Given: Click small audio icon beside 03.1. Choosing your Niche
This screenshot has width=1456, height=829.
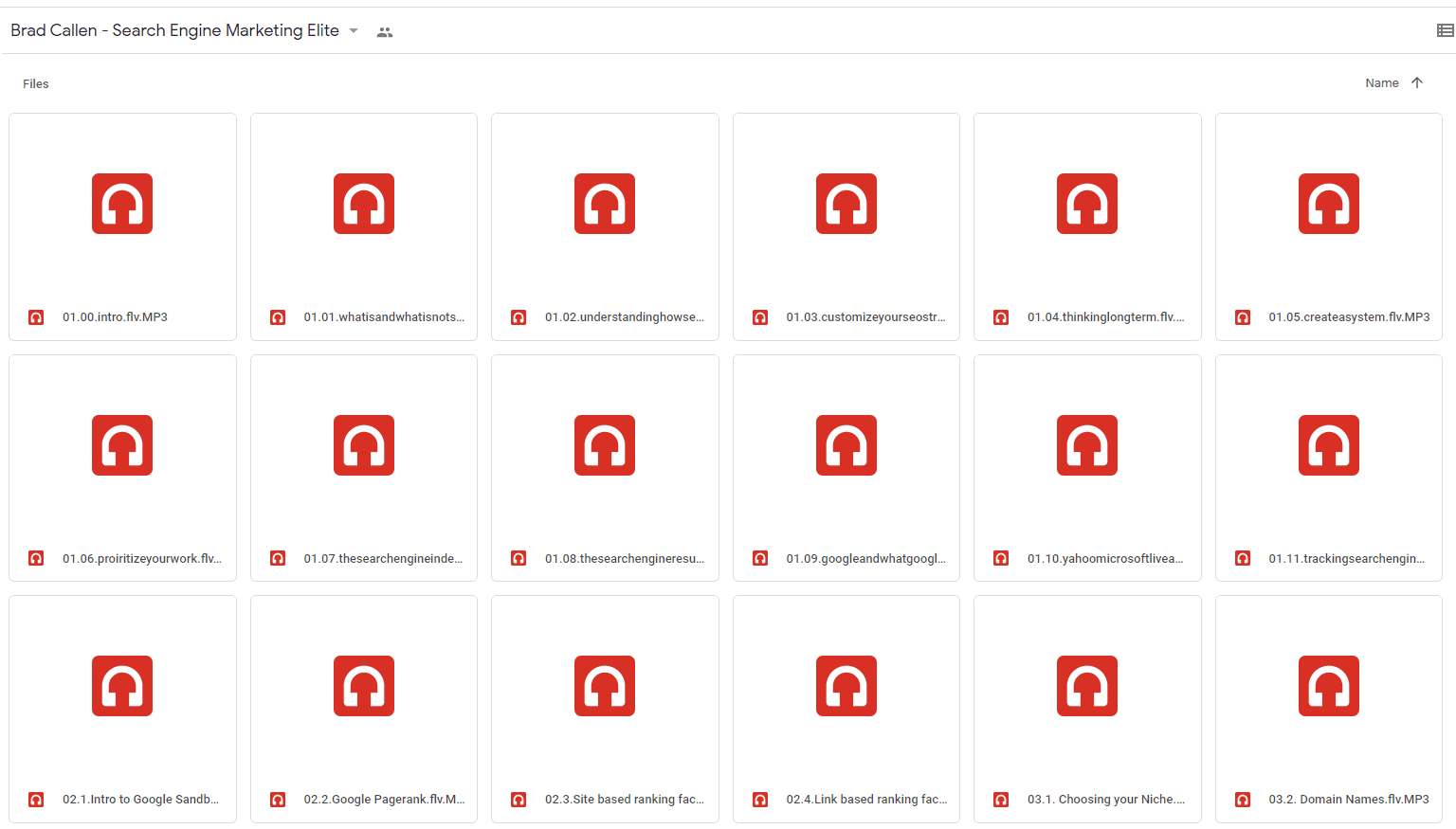Looking at the screenshot, I should tap(1001, 800).
